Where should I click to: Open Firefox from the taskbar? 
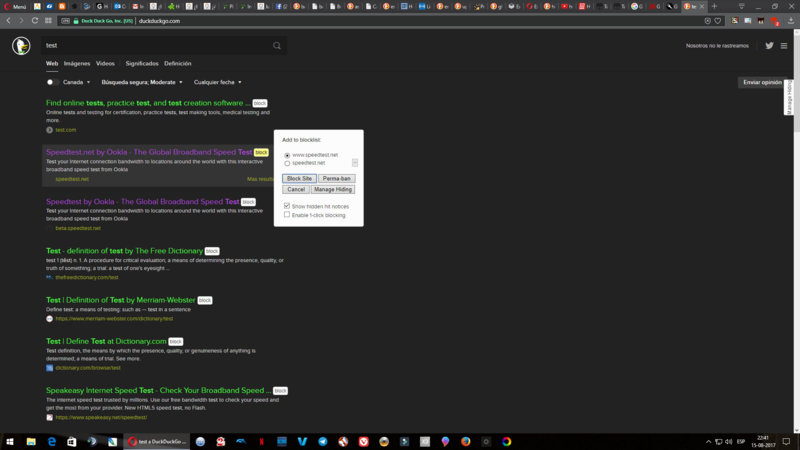tap(465, 441)
